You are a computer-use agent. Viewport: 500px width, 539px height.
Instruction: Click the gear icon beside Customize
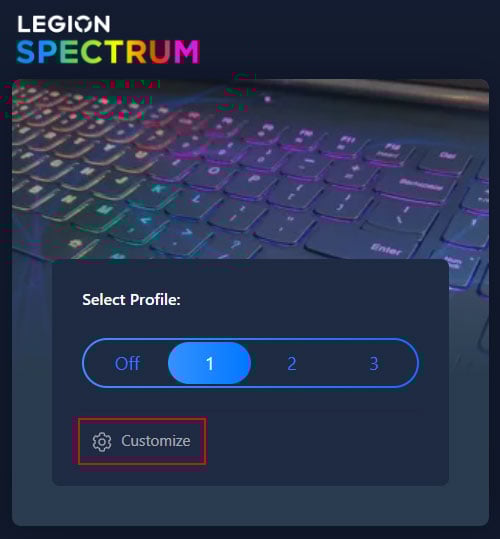tap(102, 442)
